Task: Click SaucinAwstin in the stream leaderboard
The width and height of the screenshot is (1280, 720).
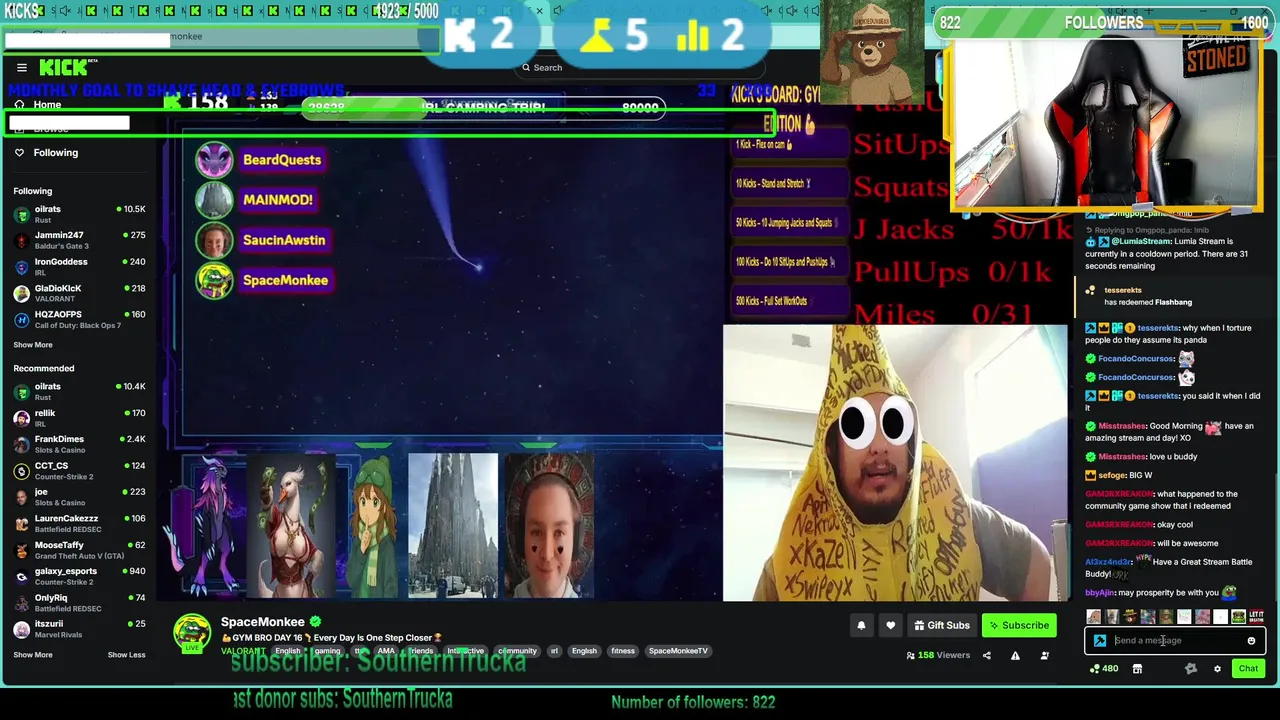Action: (284, 240)
